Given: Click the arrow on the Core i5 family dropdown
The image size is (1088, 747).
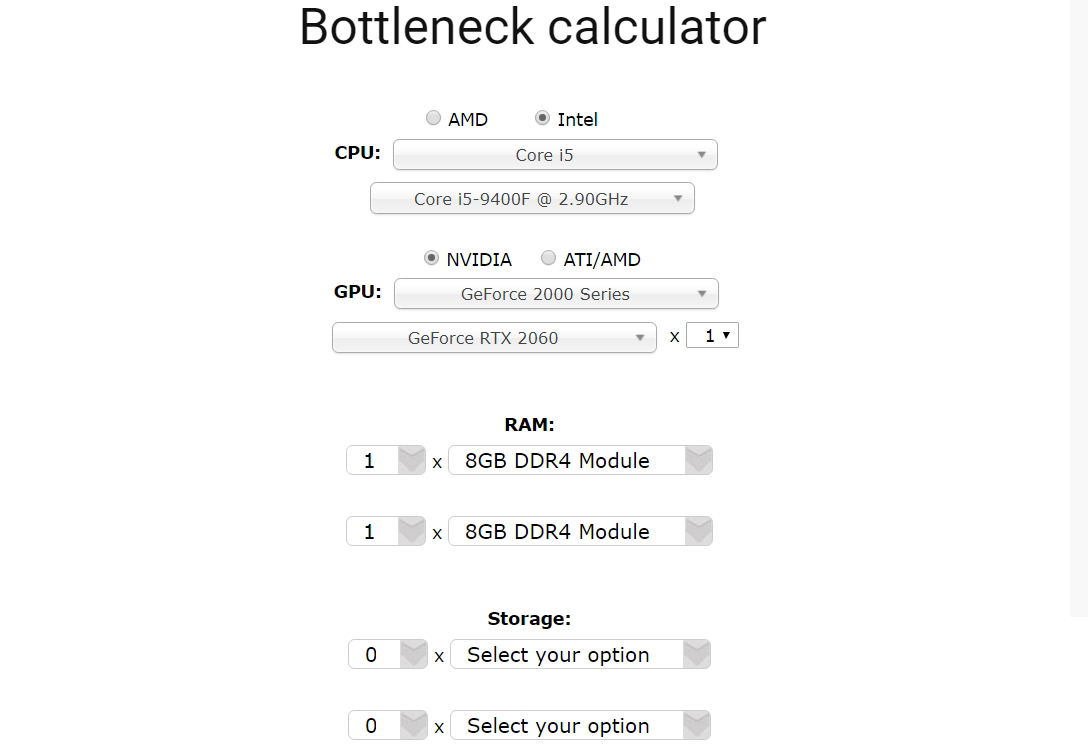Looking at the screenshot, I should [x=702, y=155].
